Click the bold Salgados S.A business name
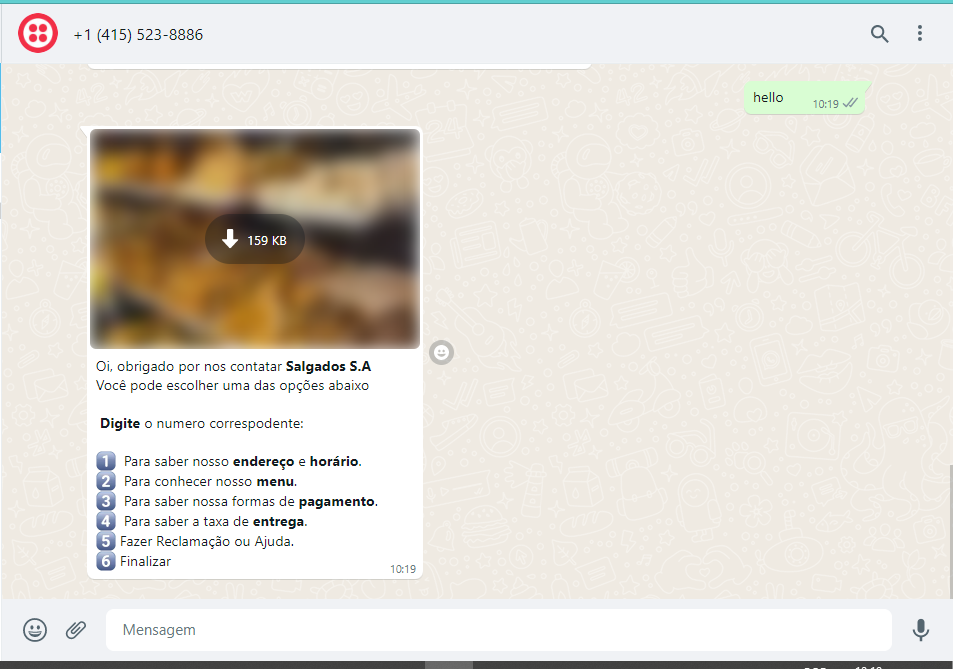This screenshot has height=669, width=953. click(x=329, y=366)
